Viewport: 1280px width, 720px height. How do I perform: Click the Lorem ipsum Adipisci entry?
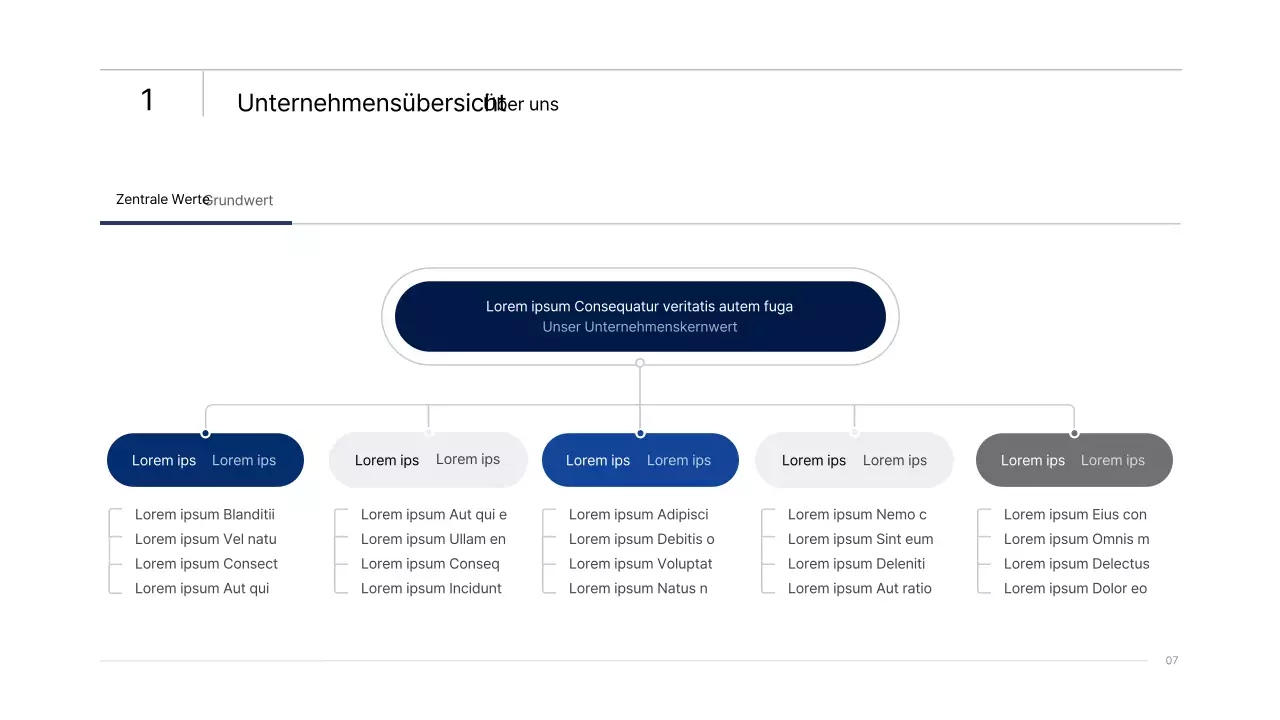(638, 514)
